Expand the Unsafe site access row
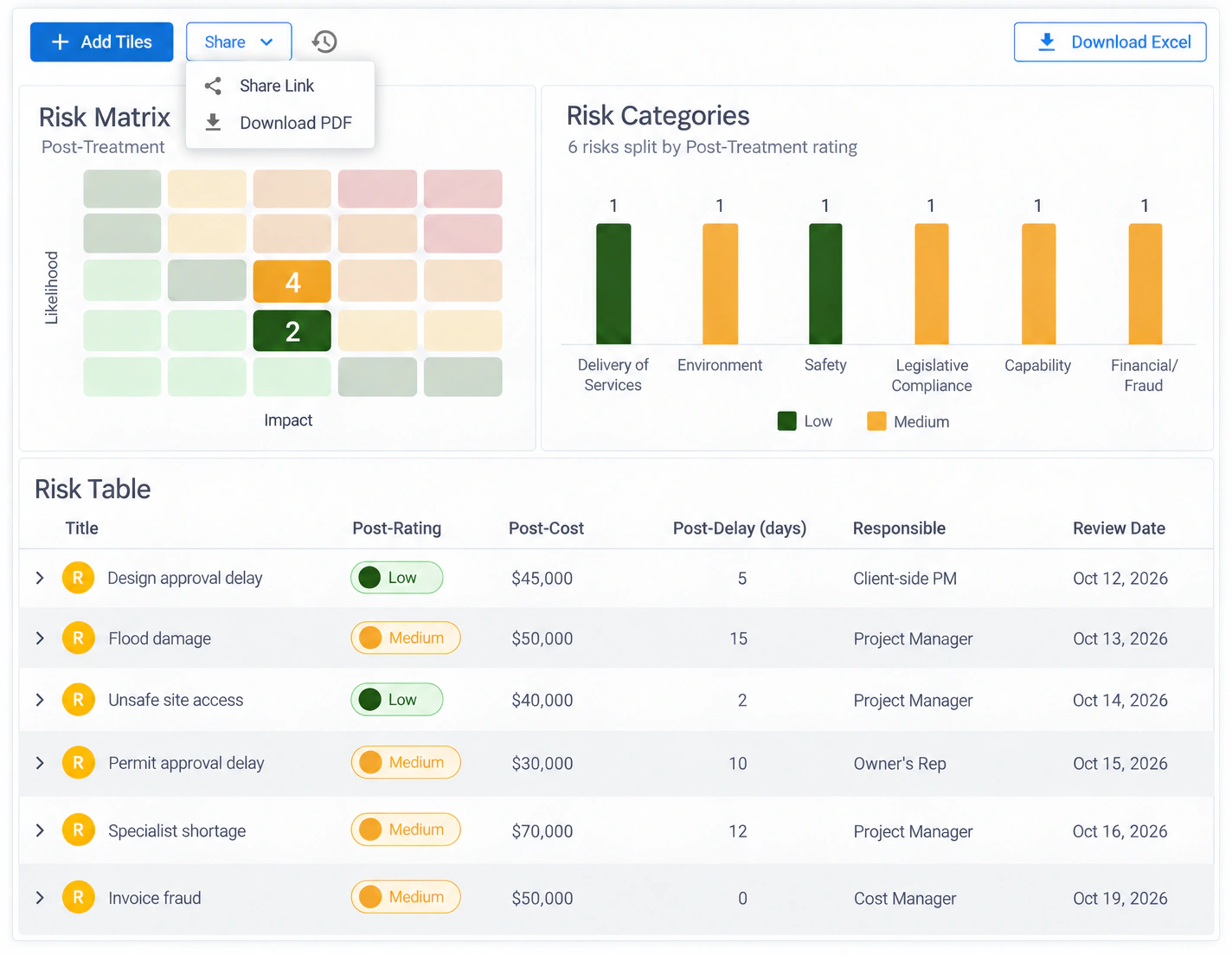Screen dimensions: 1232x955 pyautogui.click(x=40, y=700)
